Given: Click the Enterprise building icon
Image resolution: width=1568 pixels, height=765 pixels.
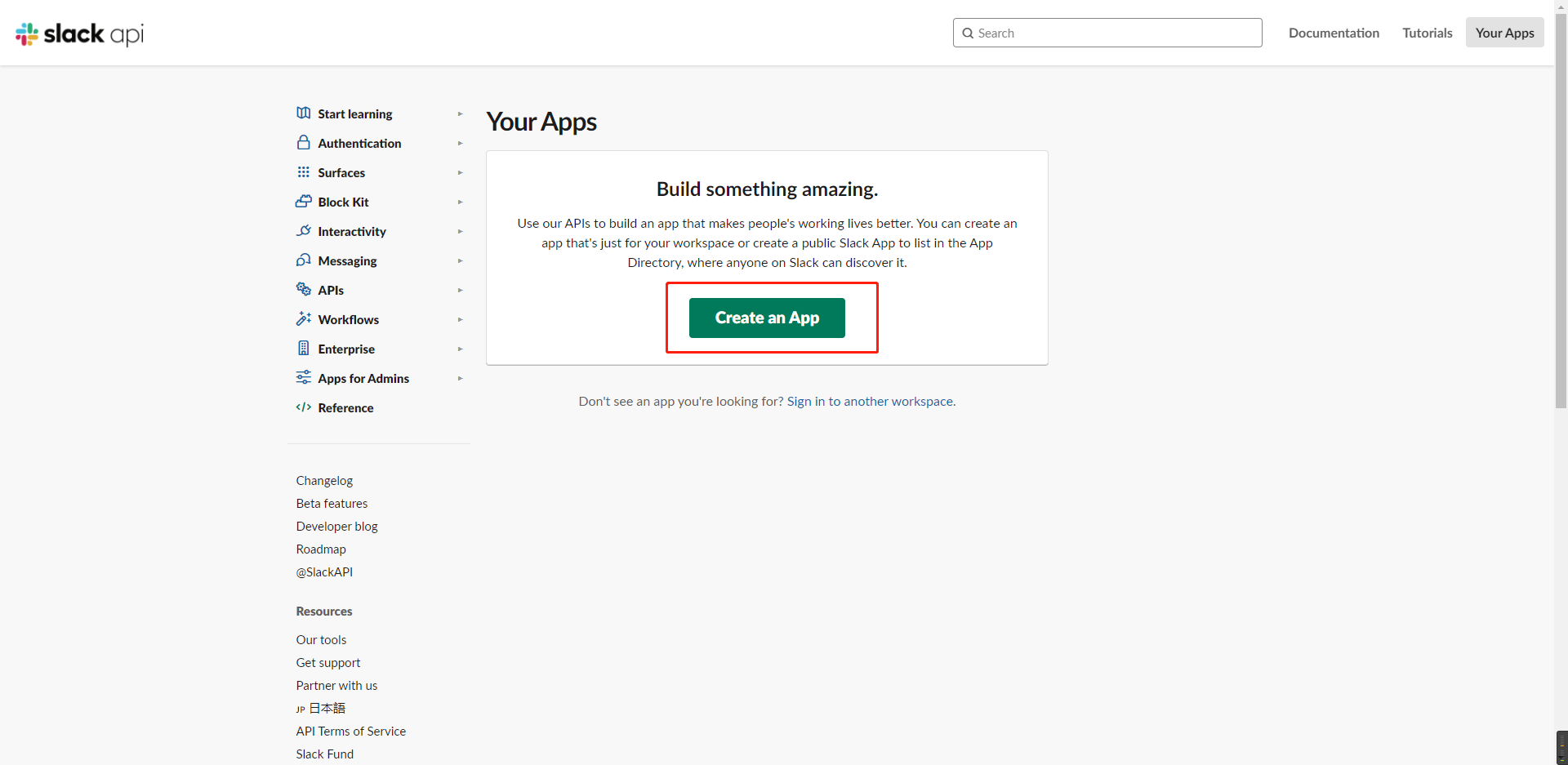Looking at the screenshot, I should [304, 349].
